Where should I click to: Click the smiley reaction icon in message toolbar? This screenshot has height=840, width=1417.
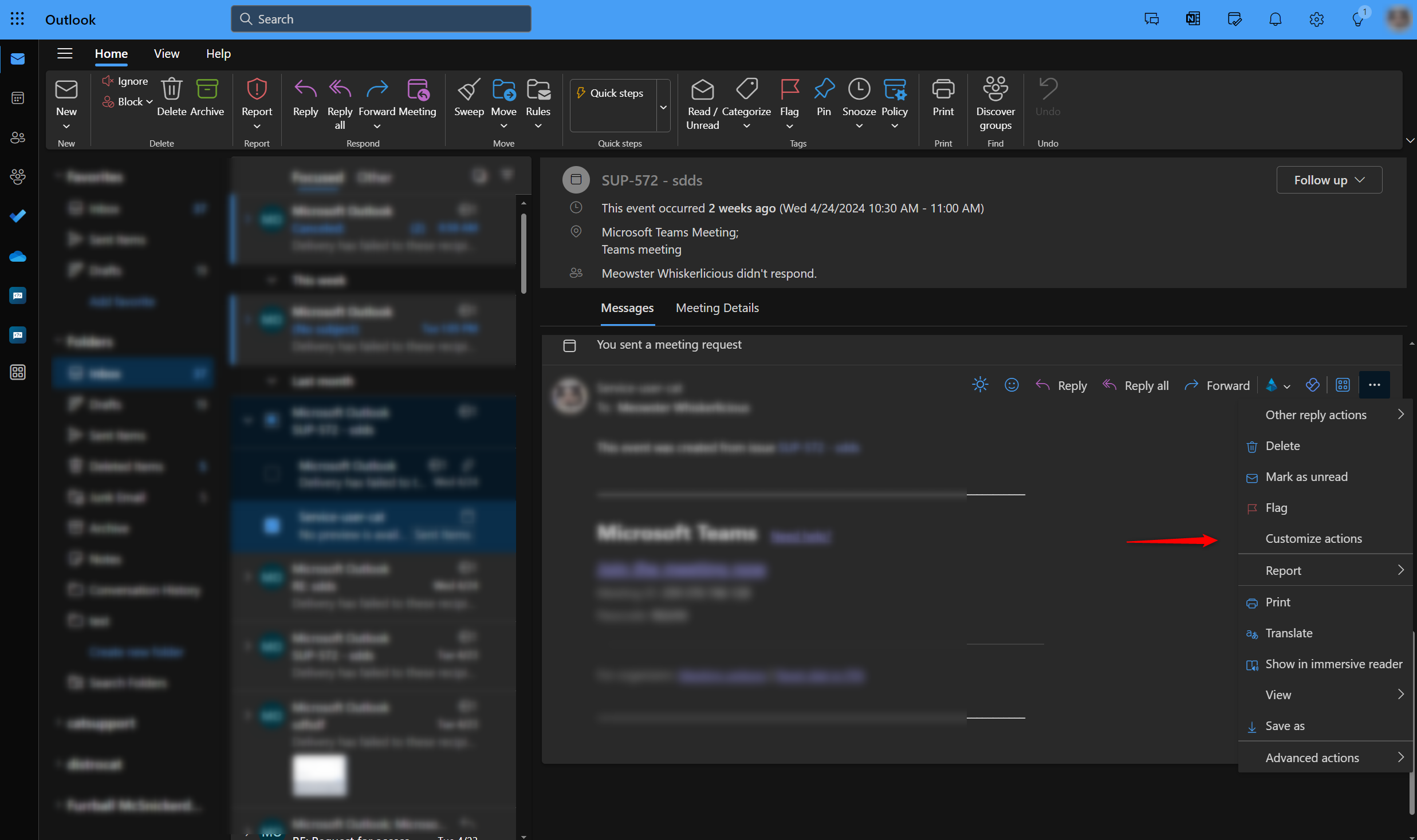point(1011,385)
